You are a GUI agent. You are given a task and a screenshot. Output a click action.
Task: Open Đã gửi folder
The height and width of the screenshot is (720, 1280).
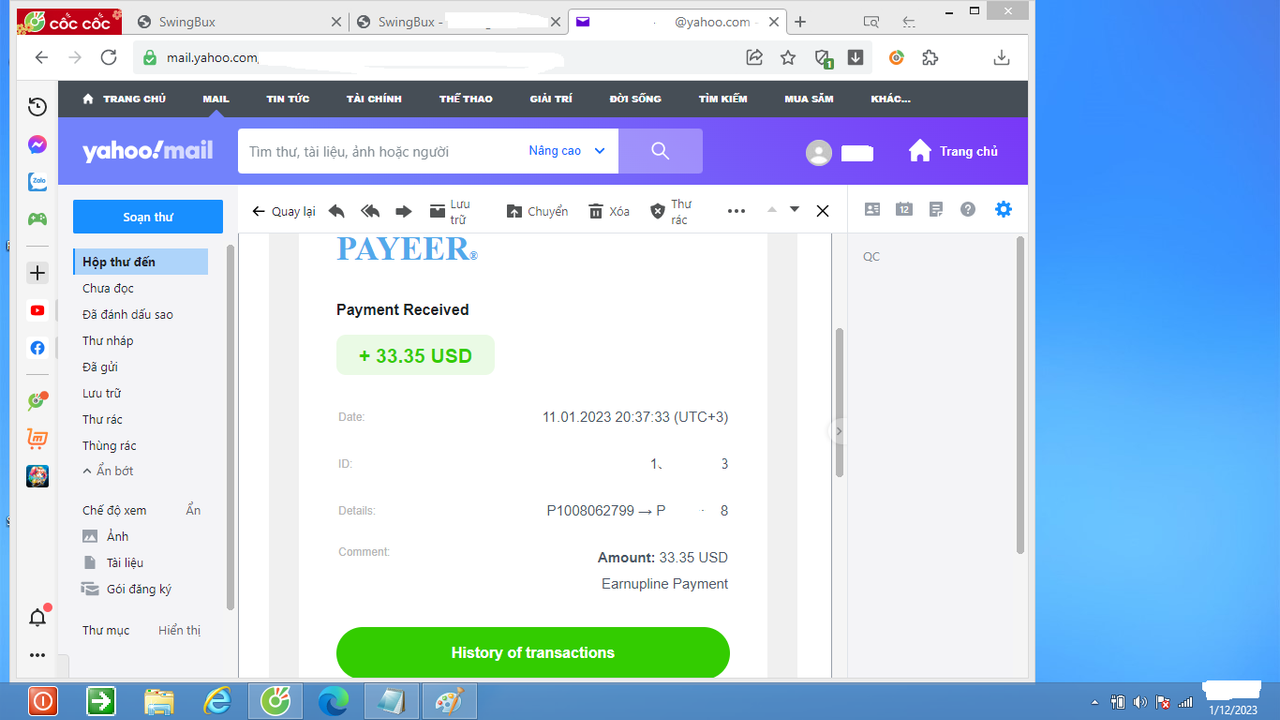100,367
